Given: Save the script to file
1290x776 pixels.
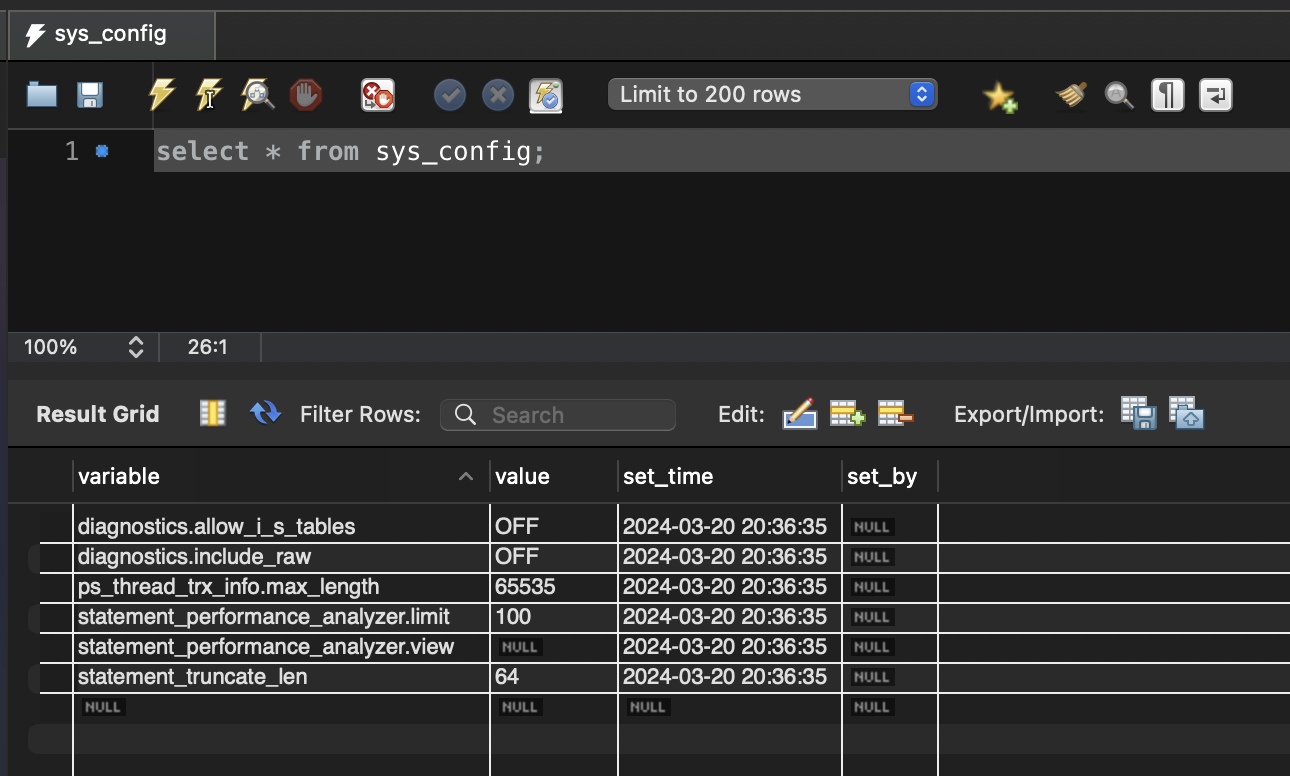Looking at the screenshot, I should point(90,95).
